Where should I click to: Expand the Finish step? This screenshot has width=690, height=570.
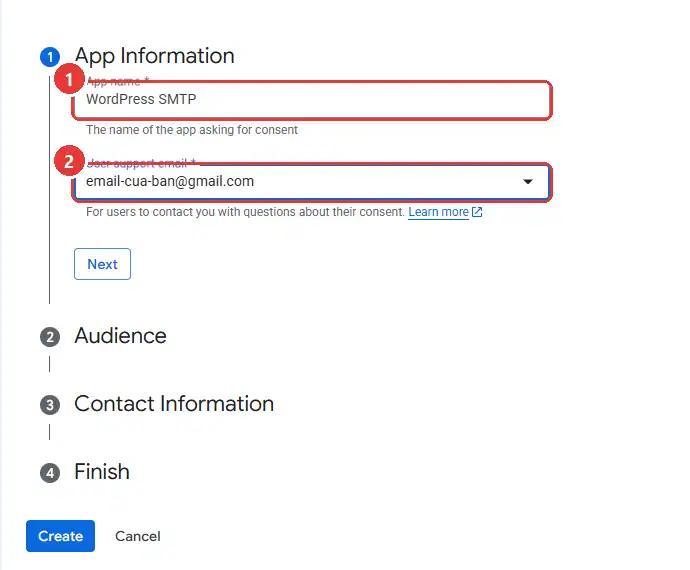click(x=102, y=472)
